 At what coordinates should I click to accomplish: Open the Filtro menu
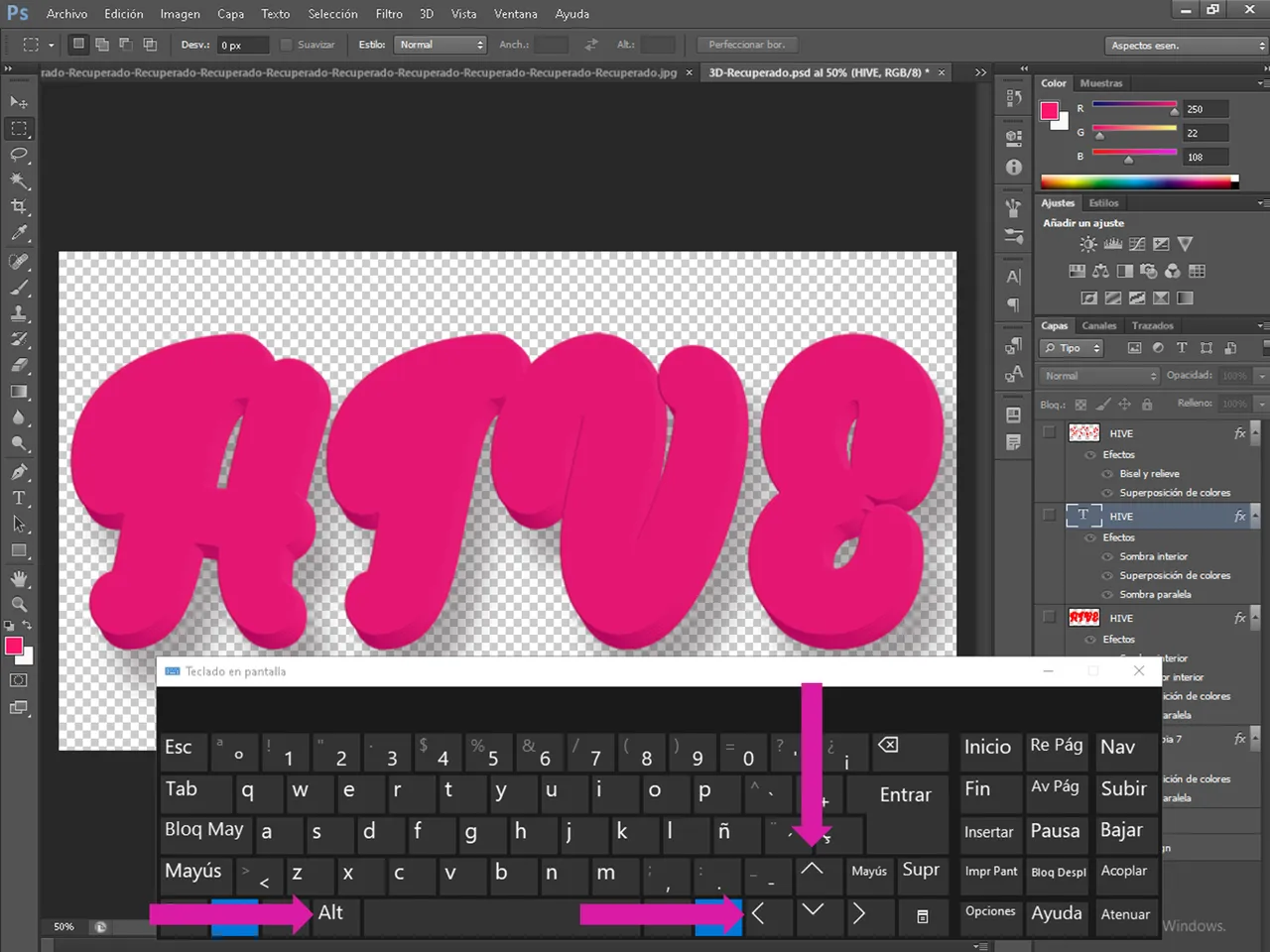pos(389,14)
